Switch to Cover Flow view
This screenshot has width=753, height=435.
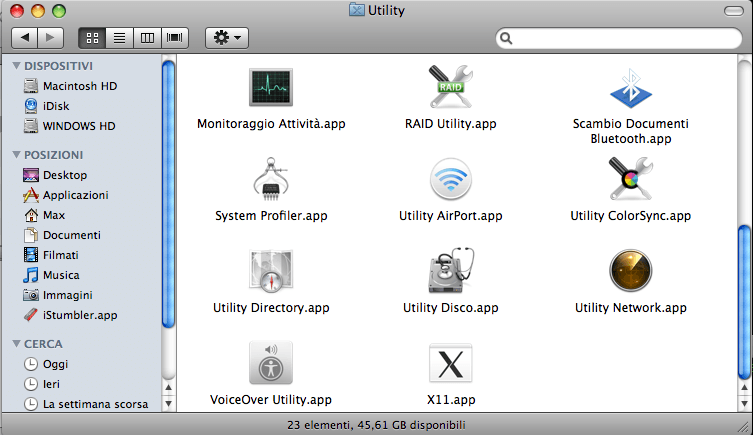(x=174, y=37)
